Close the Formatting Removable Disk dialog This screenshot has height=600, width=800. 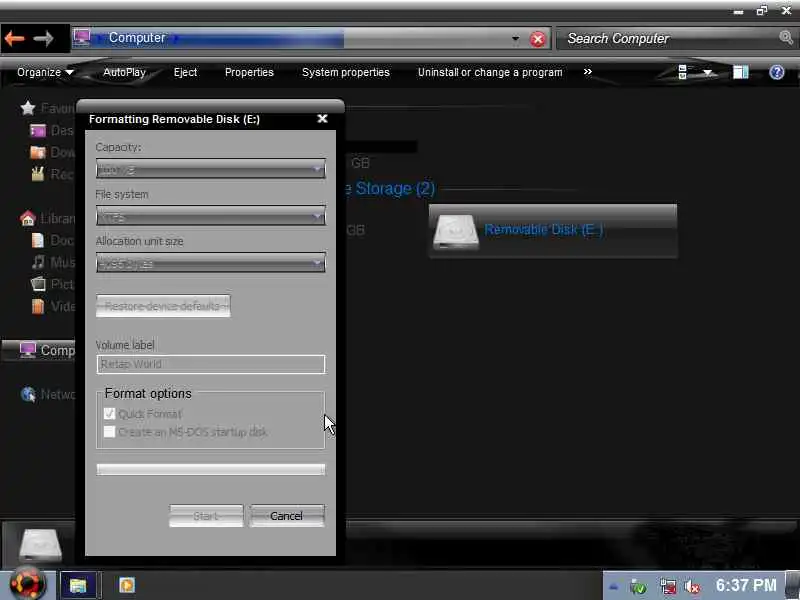coord(322,119)
